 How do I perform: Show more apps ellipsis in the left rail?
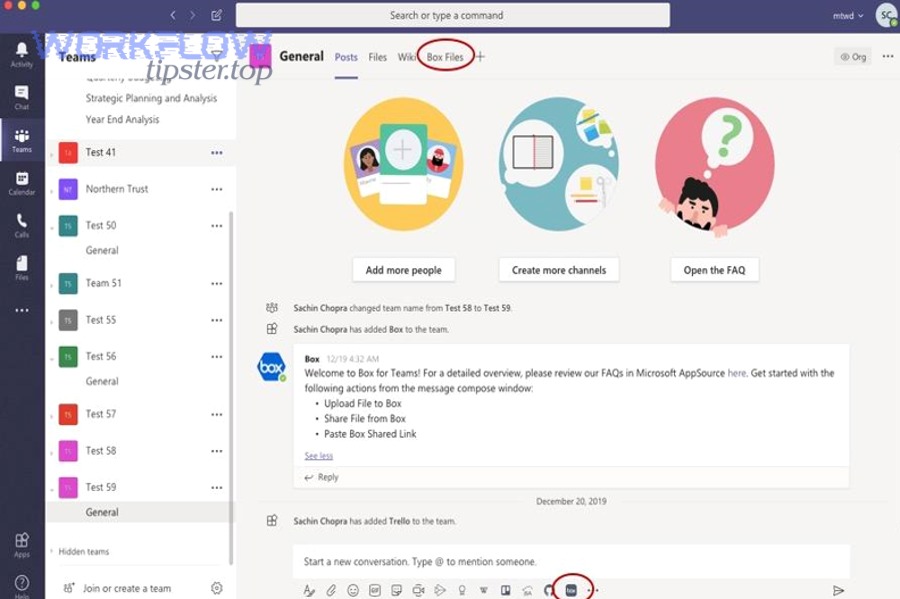(x=22, y=310)
